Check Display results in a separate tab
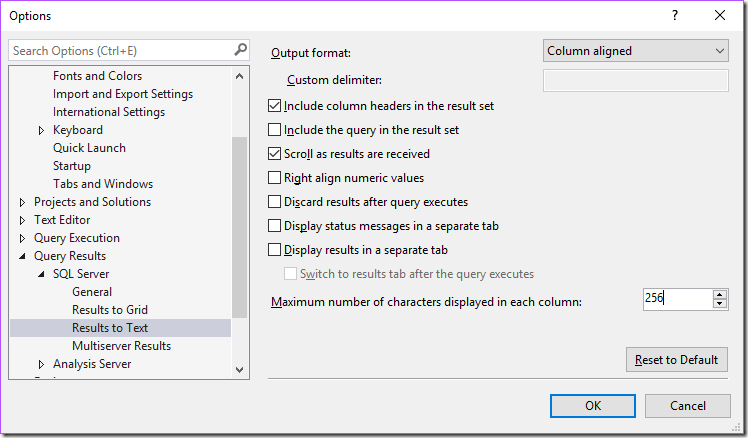The width and height of the screenshot is (748, 438). point(275,250)
